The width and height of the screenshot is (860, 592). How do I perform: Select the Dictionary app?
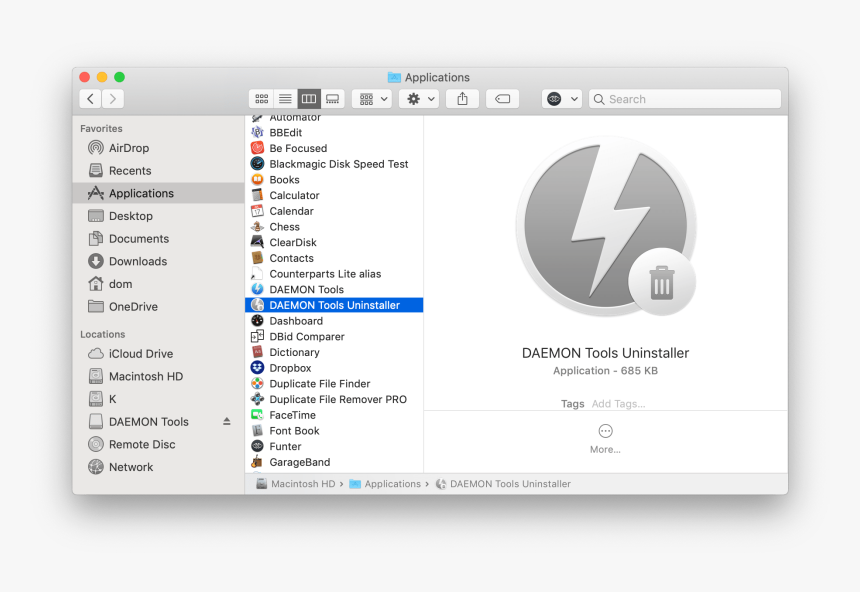(334, 352)
